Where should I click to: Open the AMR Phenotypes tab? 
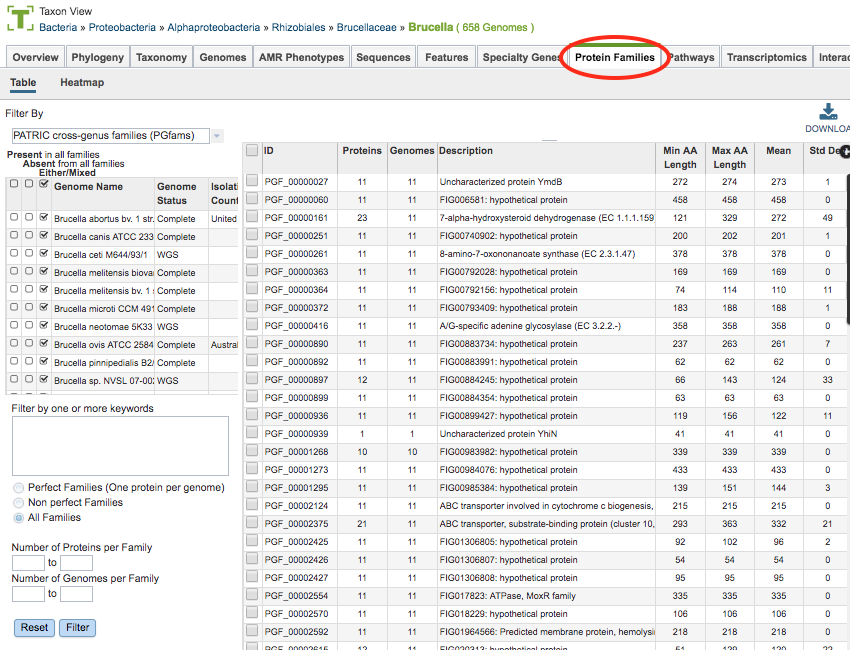point(301,57)
